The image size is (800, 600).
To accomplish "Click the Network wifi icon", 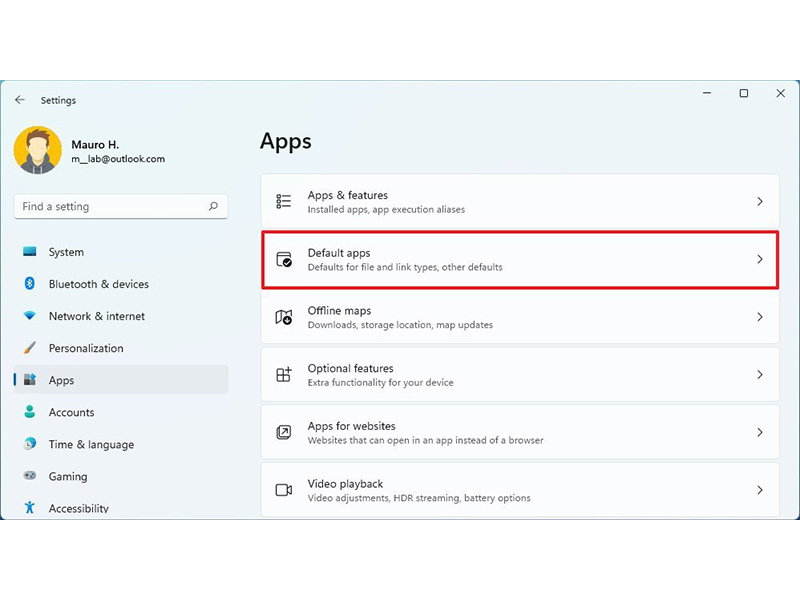I will point(30,316).
